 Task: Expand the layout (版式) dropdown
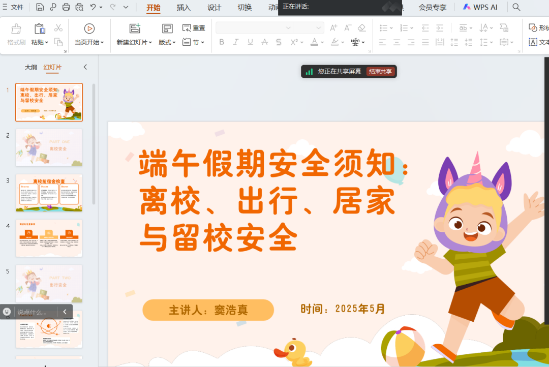[x=167, y=42]
